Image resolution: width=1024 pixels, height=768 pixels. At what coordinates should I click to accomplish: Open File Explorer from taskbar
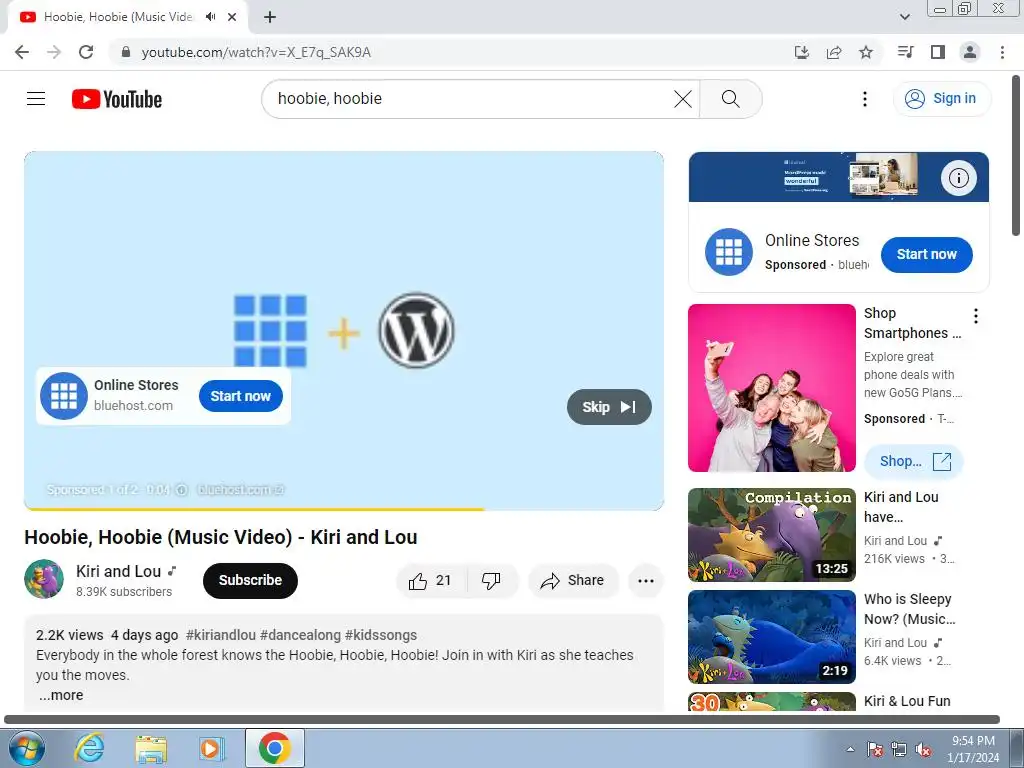click(151, 748)
